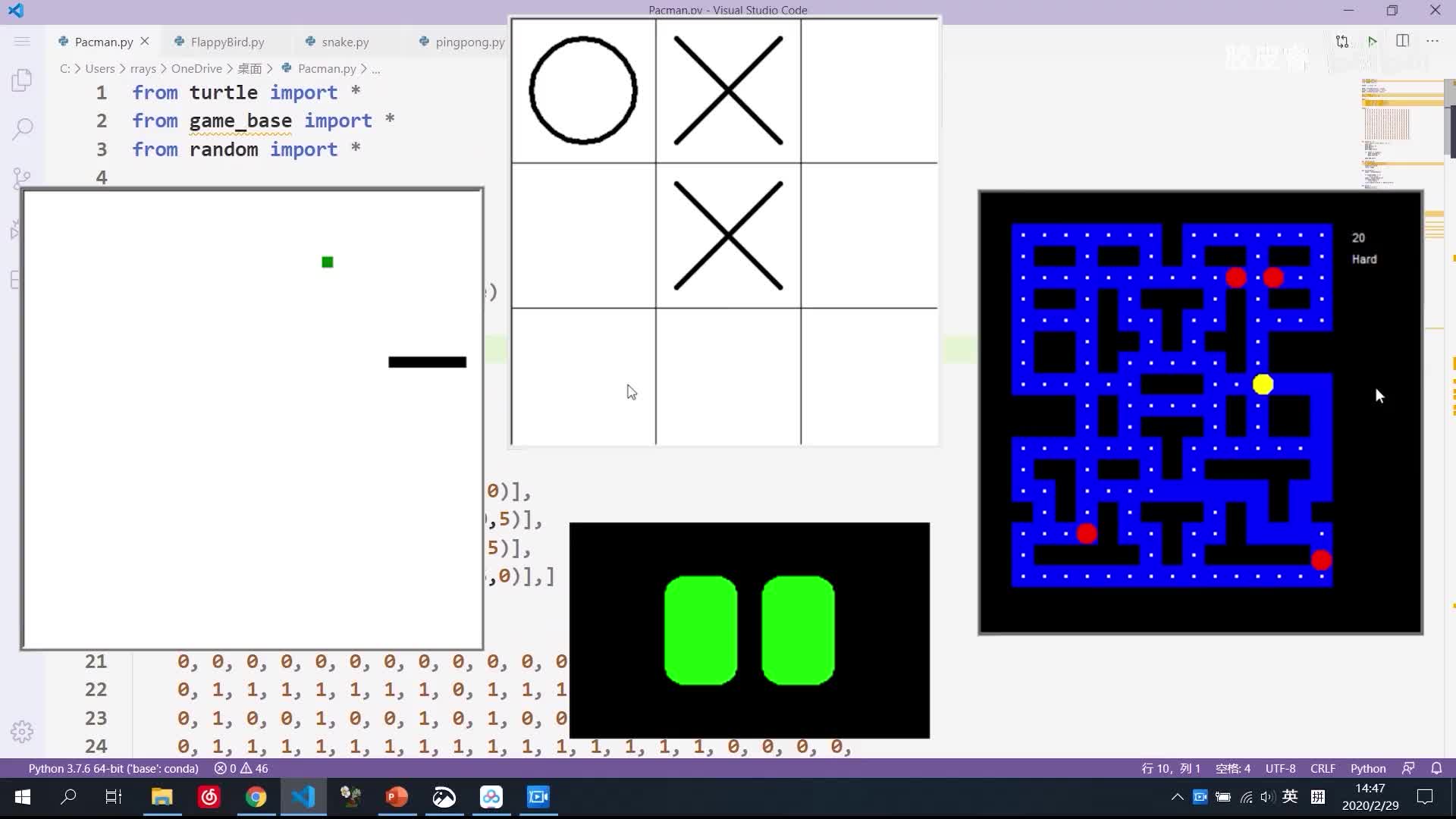Open Source Control view in activity bar
The image size is (1456, 819).
coord(22,178)
